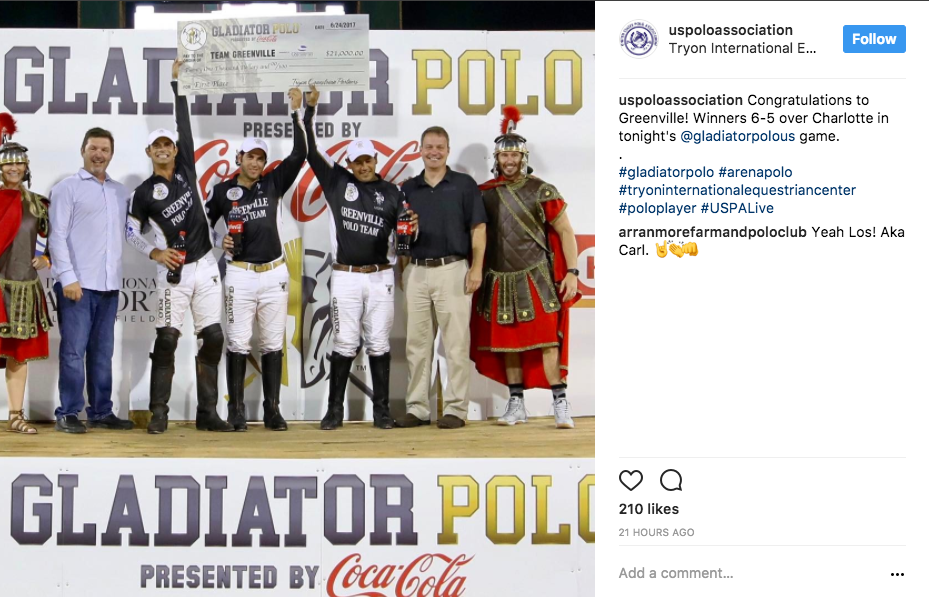Open the 21 hours ago timestamp
The image size is (929, 597).
(656, 532)
